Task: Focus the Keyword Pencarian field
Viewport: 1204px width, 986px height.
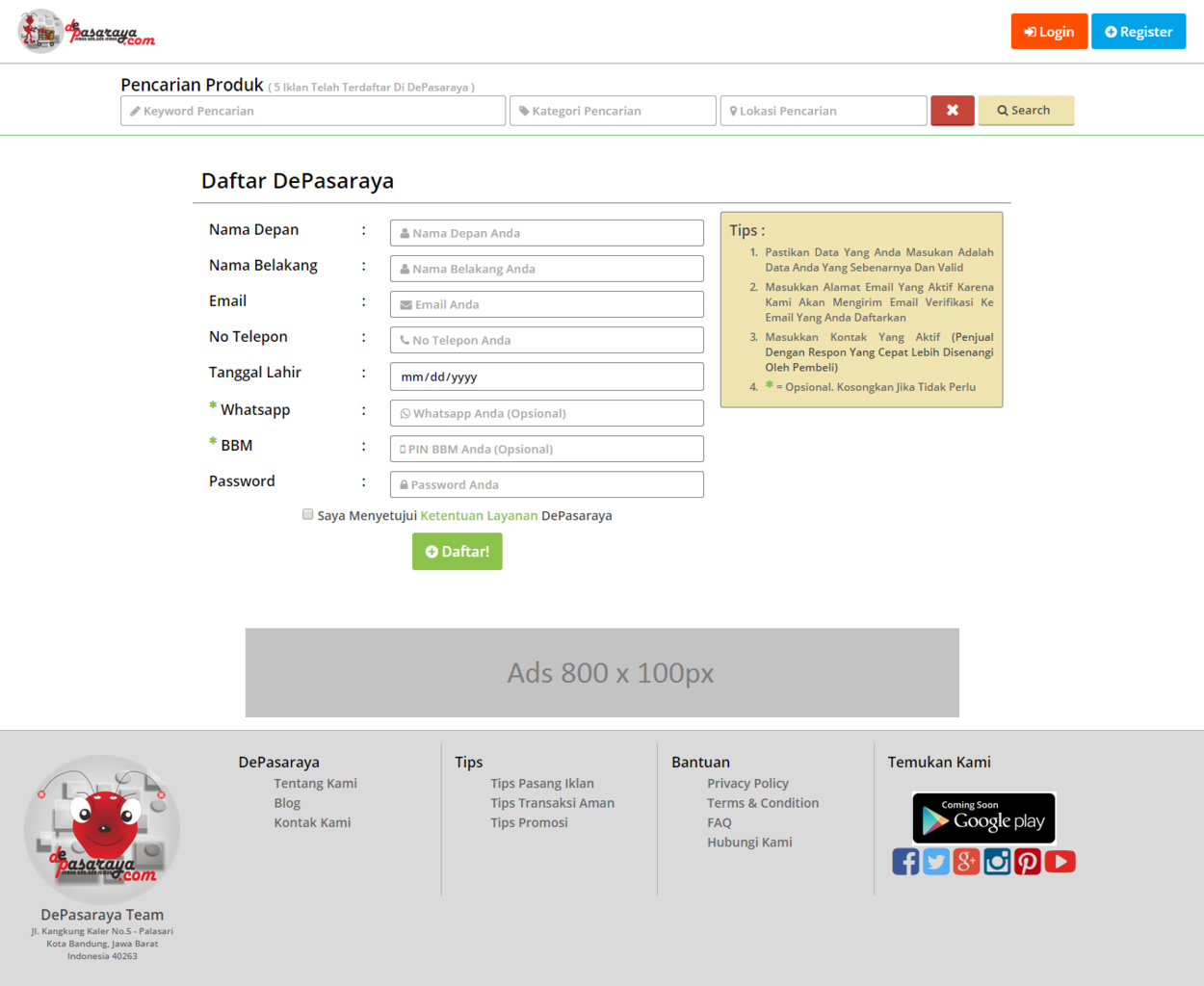Action: click(x=313, y=111)
